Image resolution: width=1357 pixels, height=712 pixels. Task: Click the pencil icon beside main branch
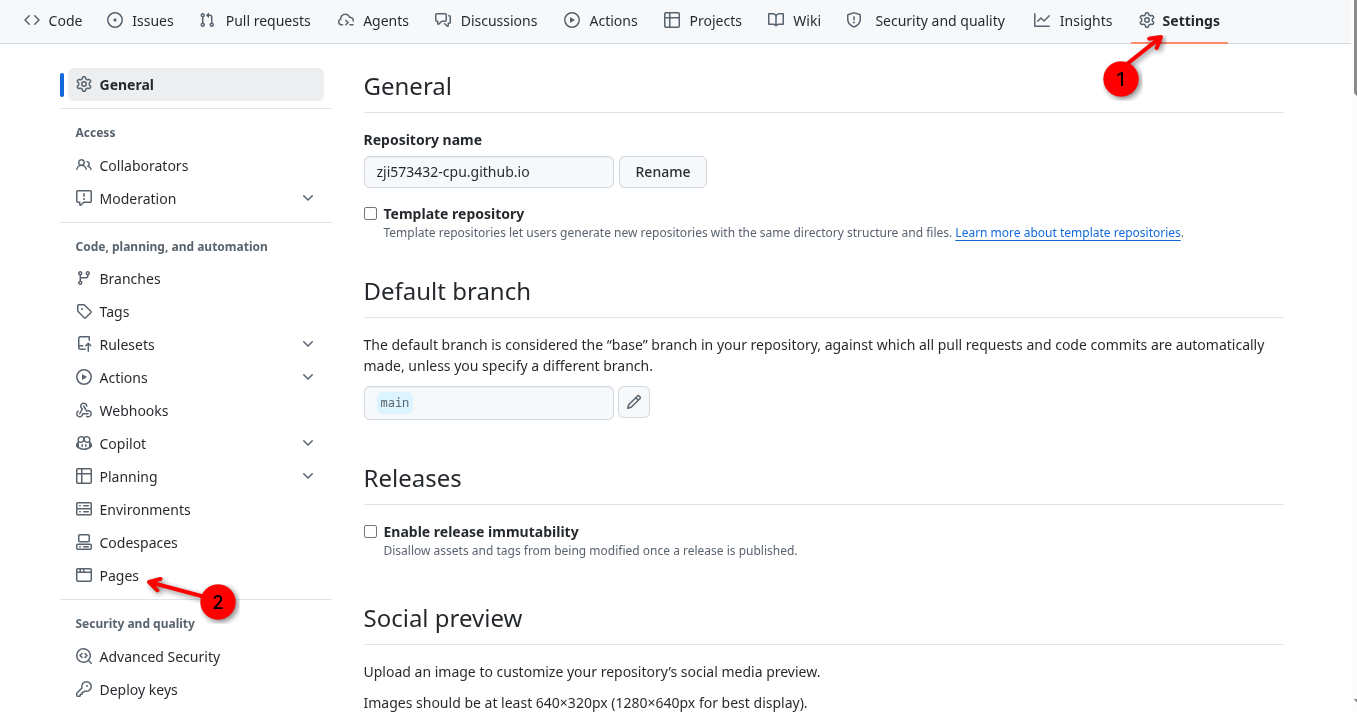(x=634, y=403)
